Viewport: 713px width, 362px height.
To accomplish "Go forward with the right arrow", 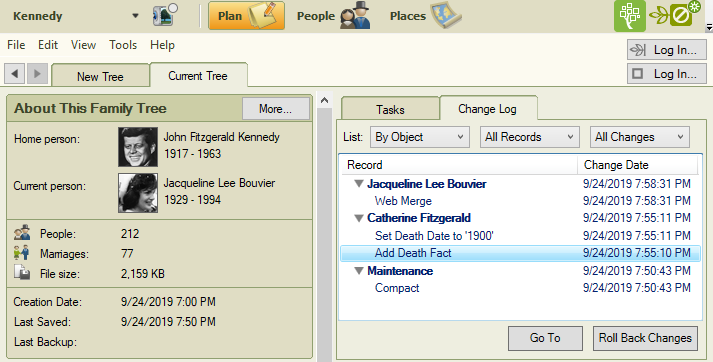I will (x=37, y=73).
